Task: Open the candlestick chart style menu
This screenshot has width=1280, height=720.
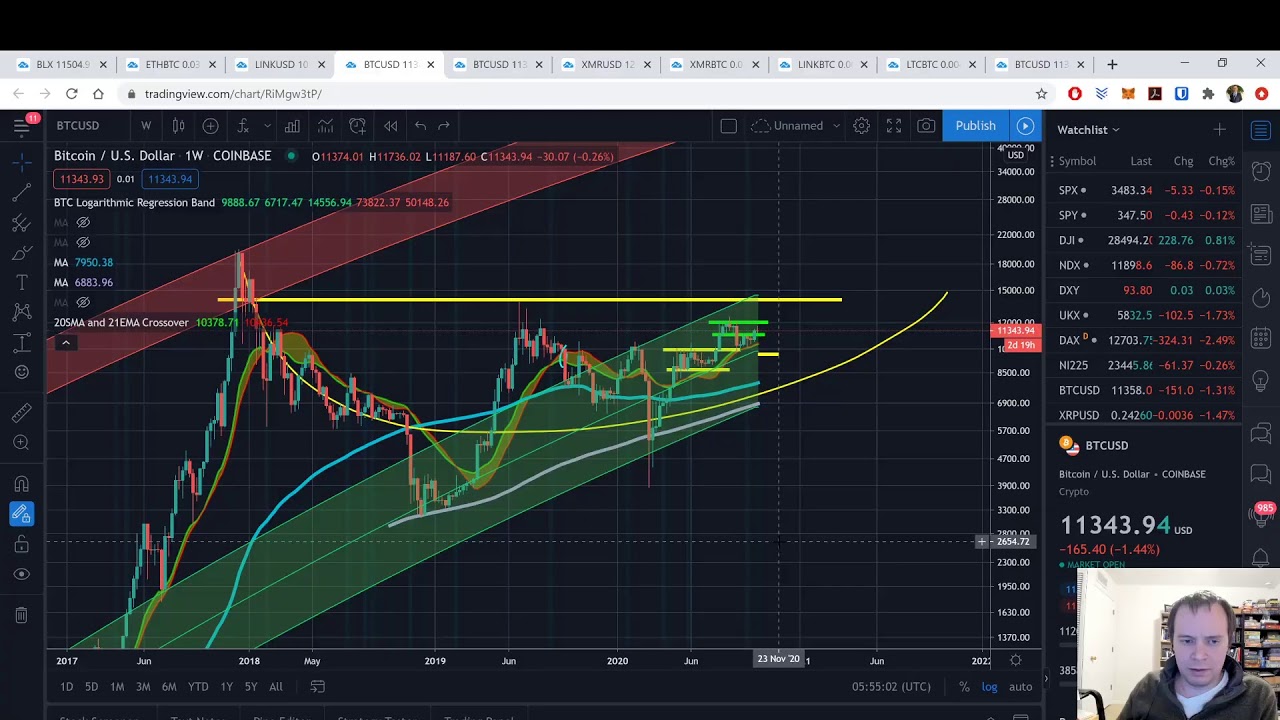Action: 178,125
